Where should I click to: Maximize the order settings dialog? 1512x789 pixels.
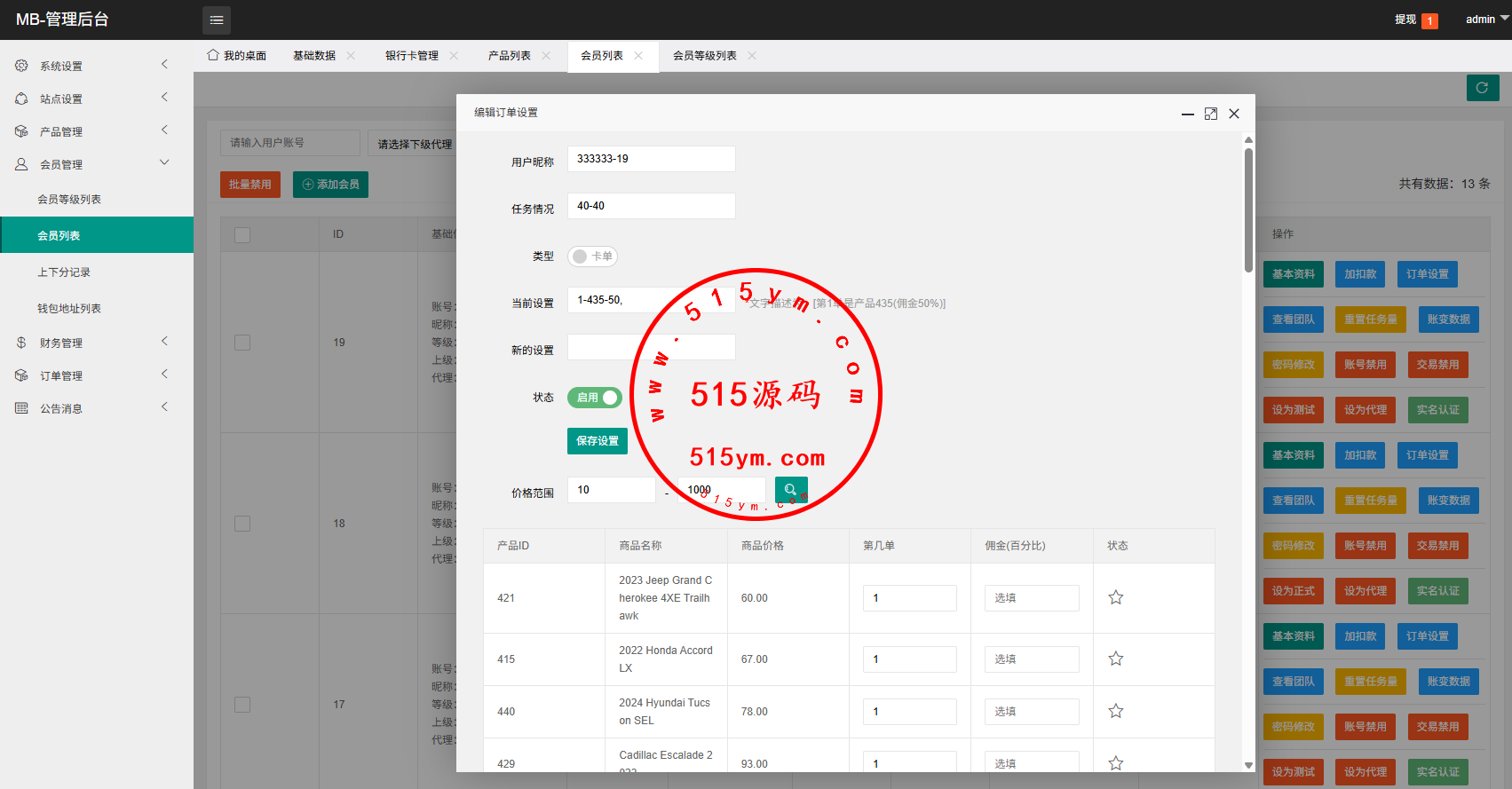[1210, 114]
